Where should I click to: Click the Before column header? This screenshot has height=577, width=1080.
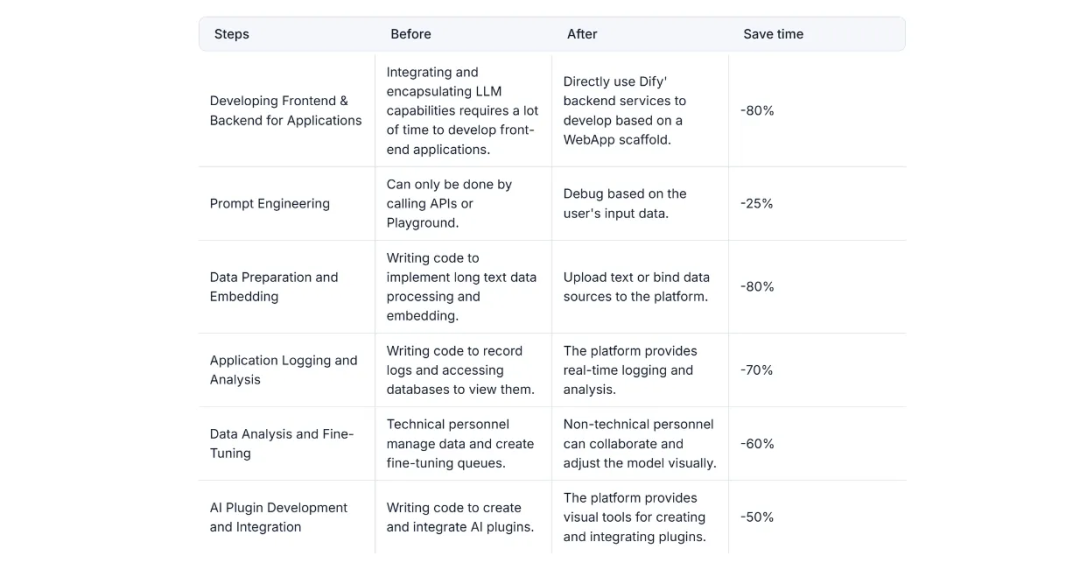[411, 34]
